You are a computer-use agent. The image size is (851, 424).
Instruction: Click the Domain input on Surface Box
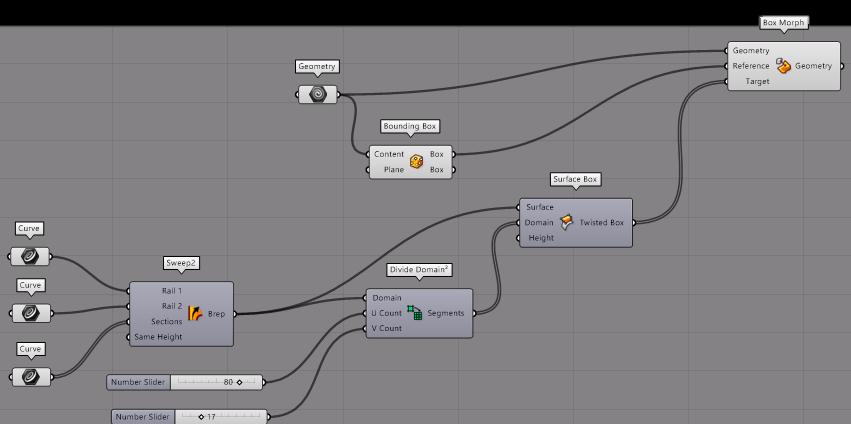539,223
